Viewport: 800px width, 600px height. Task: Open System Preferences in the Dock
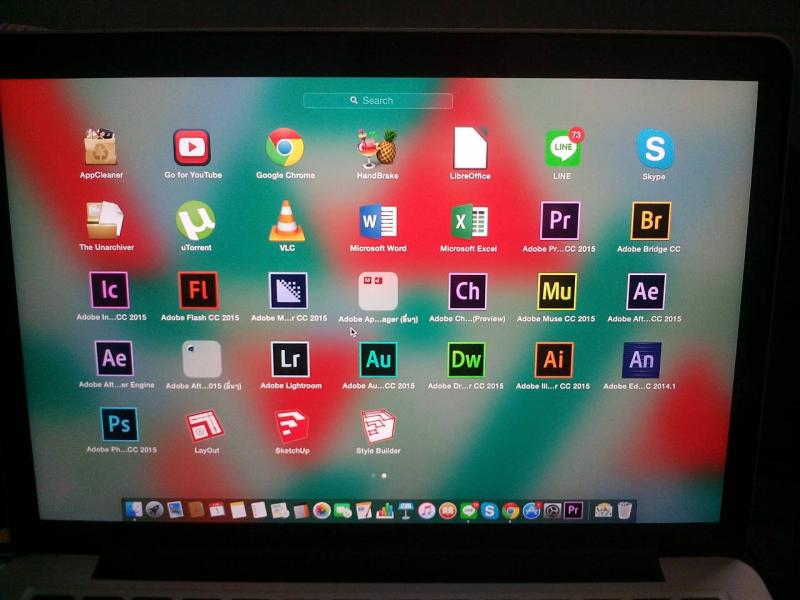tap(552, 510)
